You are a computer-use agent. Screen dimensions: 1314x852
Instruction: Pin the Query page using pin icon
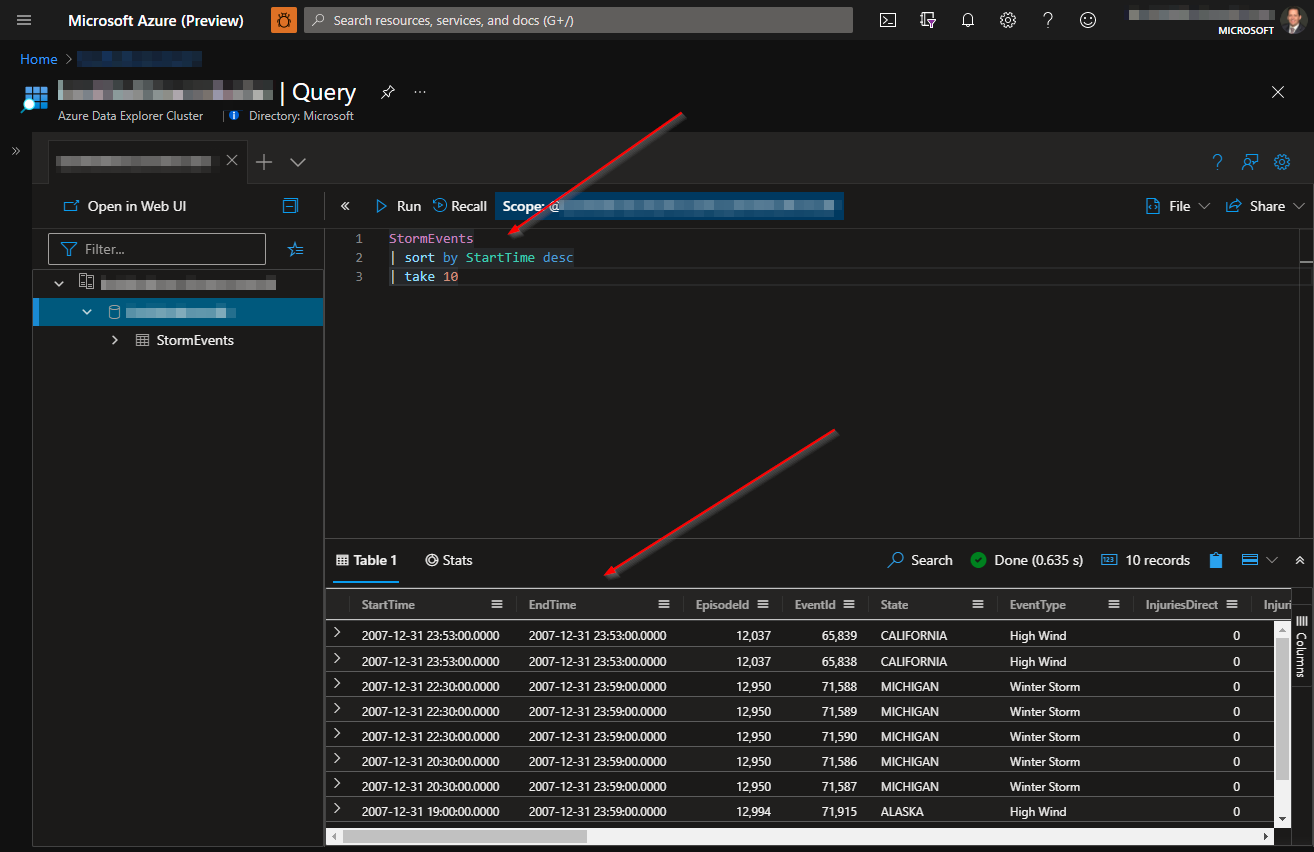point(387,91)
